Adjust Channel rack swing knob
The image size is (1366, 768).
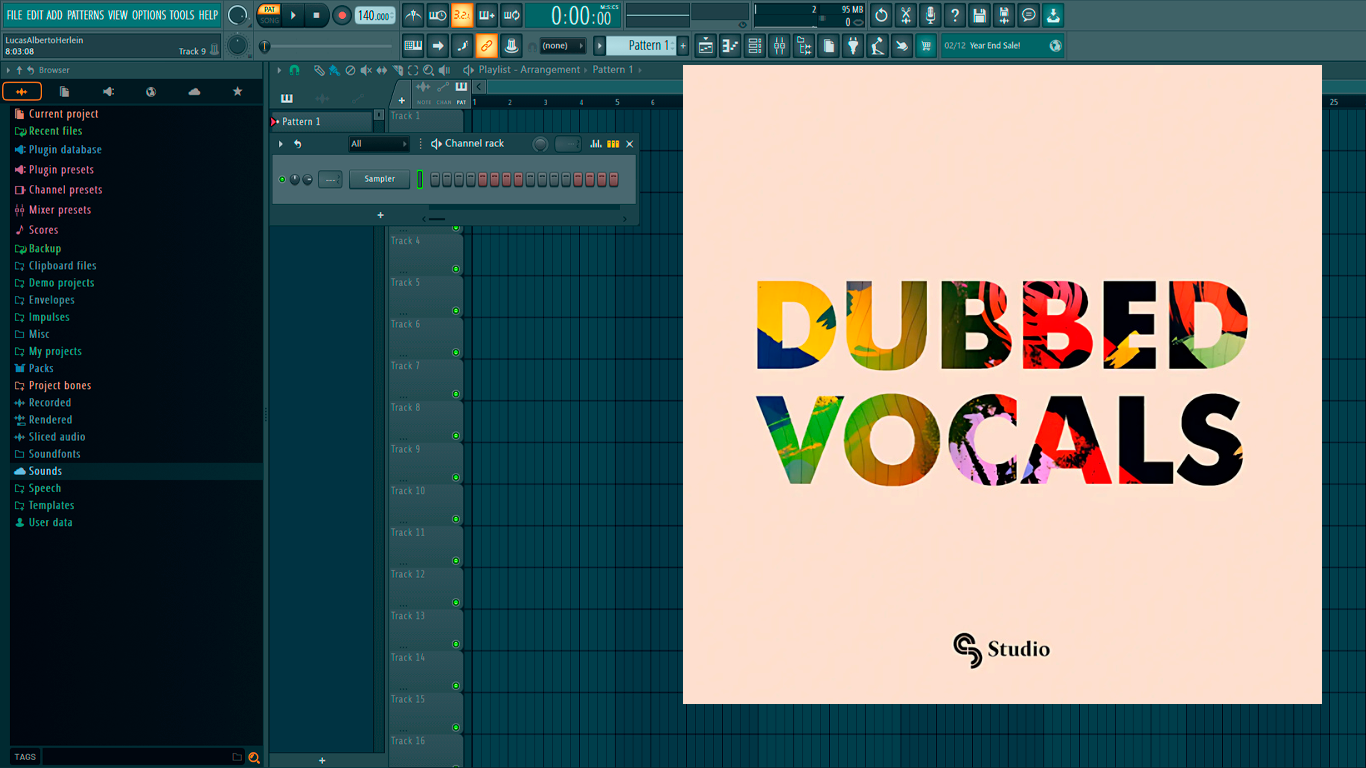[541, 144]
